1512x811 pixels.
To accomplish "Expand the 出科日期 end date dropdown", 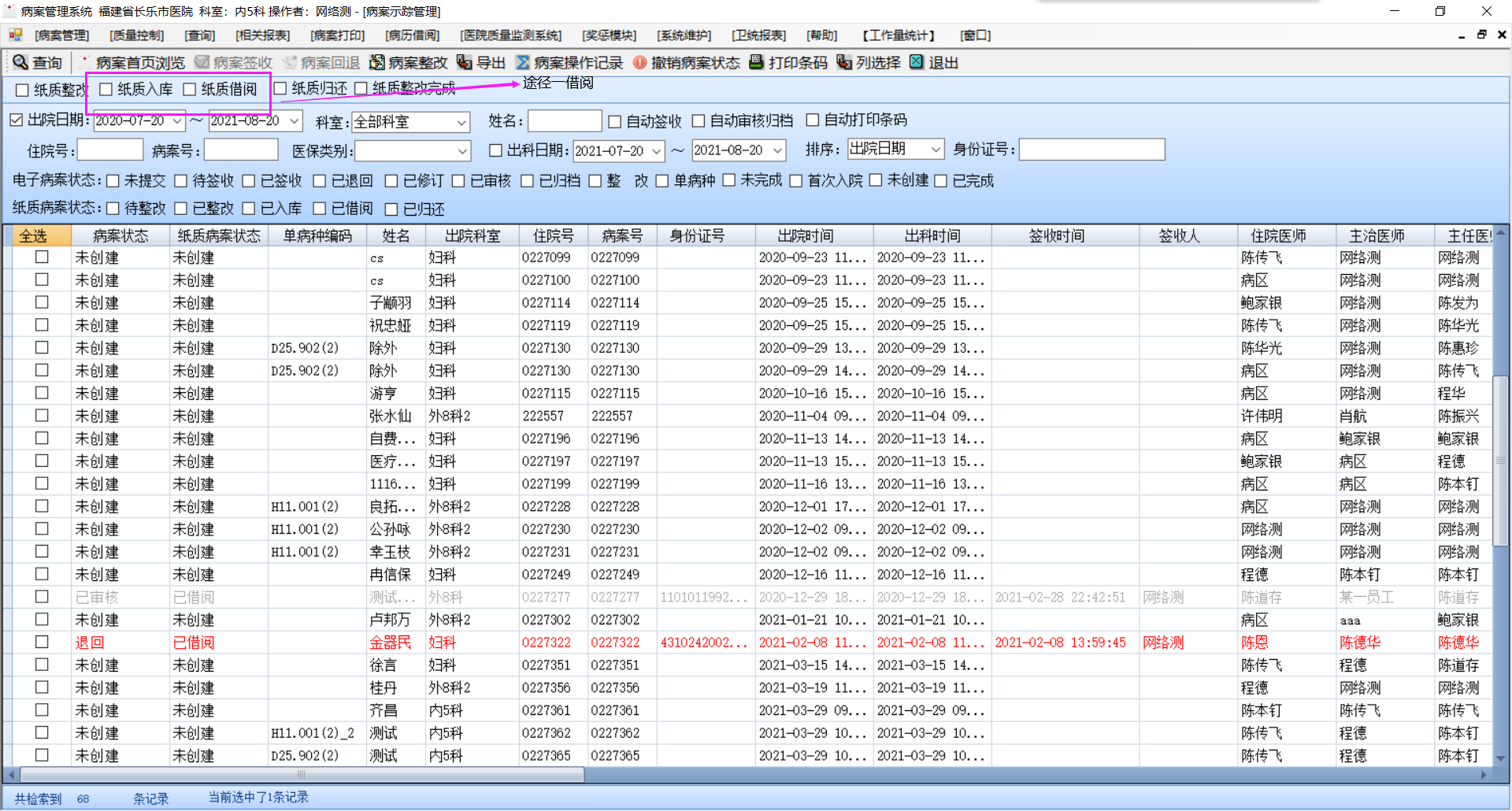I will point(777,150).
